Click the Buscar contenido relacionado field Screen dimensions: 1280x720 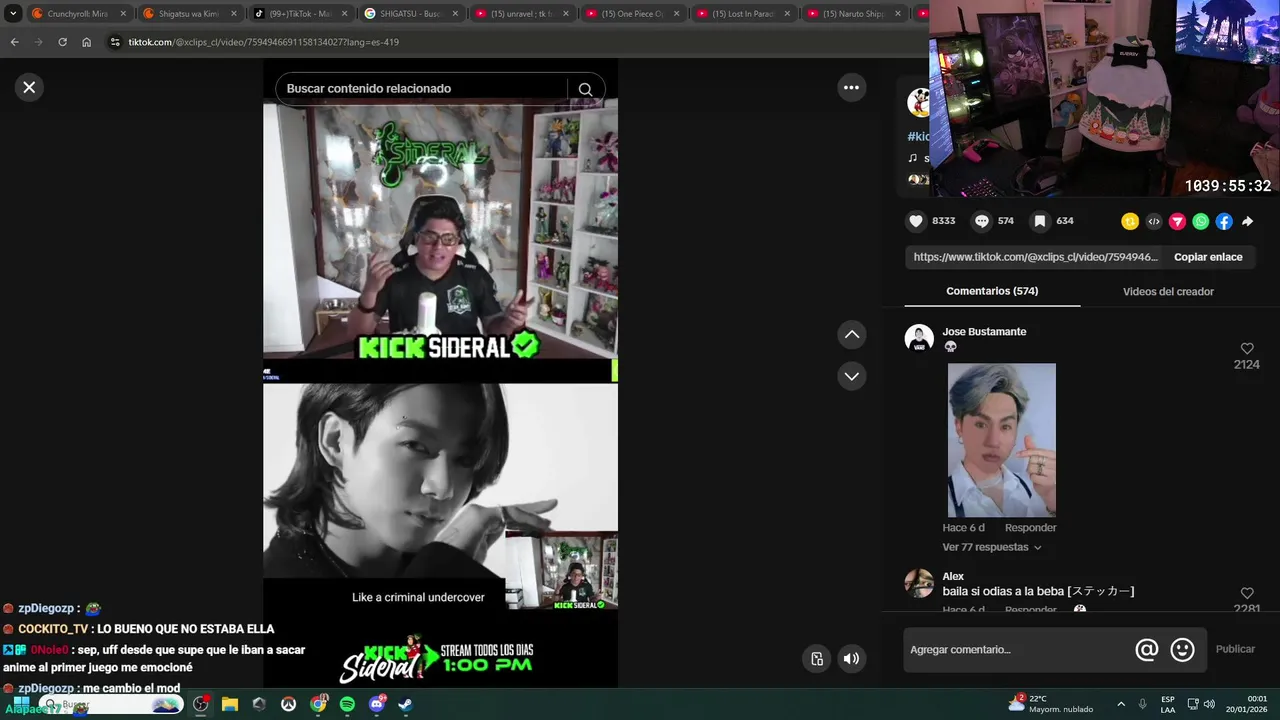[x=422, y=89]
